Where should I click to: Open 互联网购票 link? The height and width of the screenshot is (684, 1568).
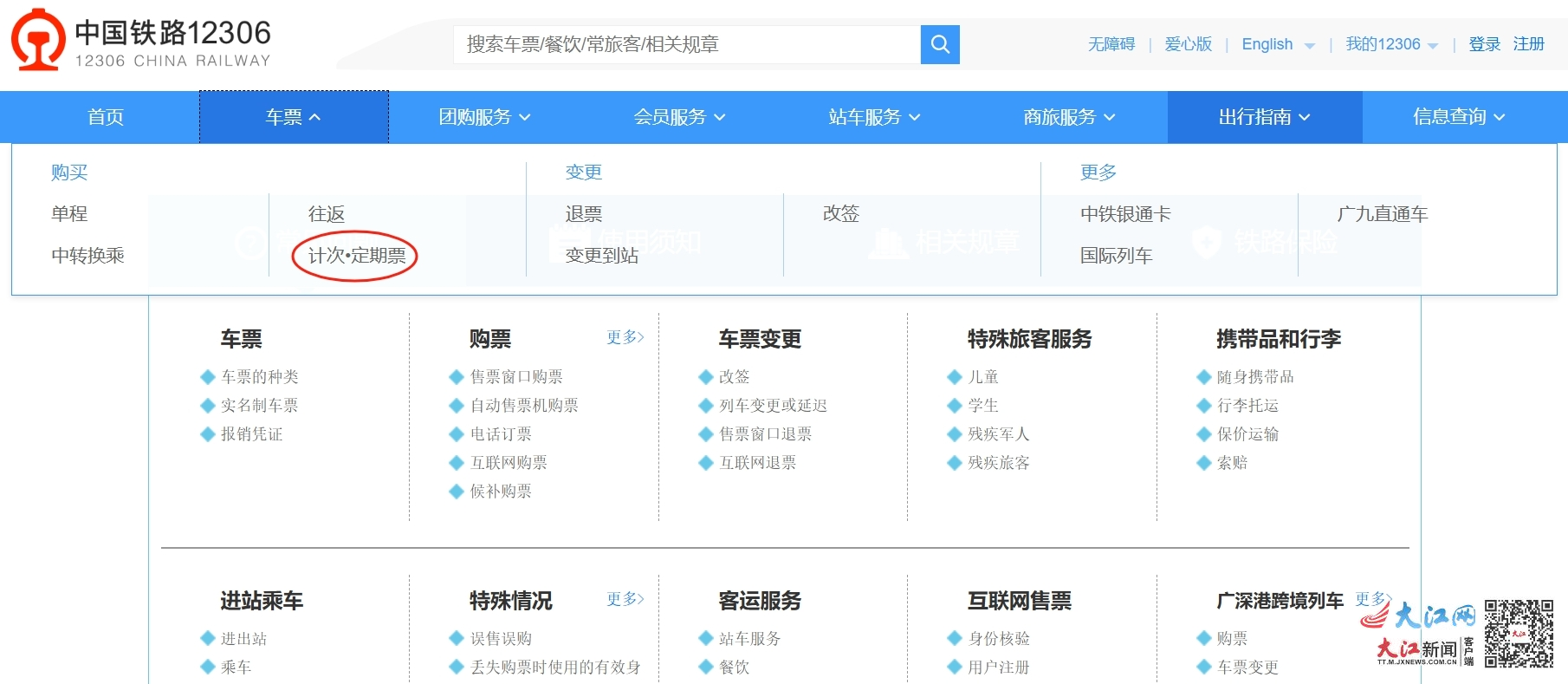click(509, 462)
